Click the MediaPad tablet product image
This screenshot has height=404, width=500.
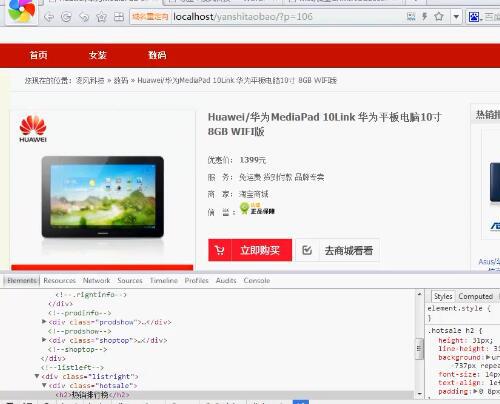coord(103,197)
